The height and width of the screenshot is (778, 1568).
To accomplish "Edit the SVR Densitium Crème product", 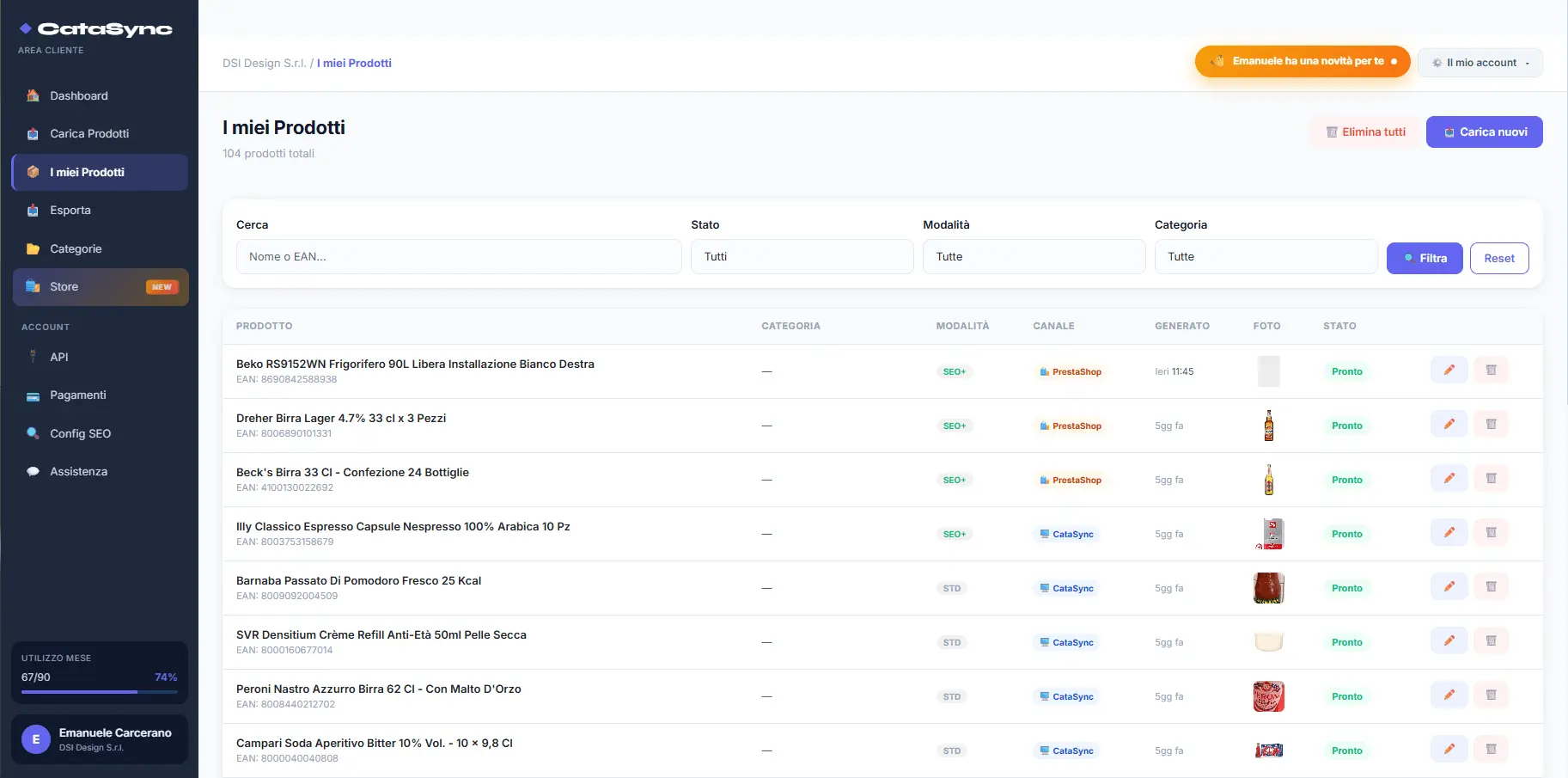I will (x=1449, y=641).
